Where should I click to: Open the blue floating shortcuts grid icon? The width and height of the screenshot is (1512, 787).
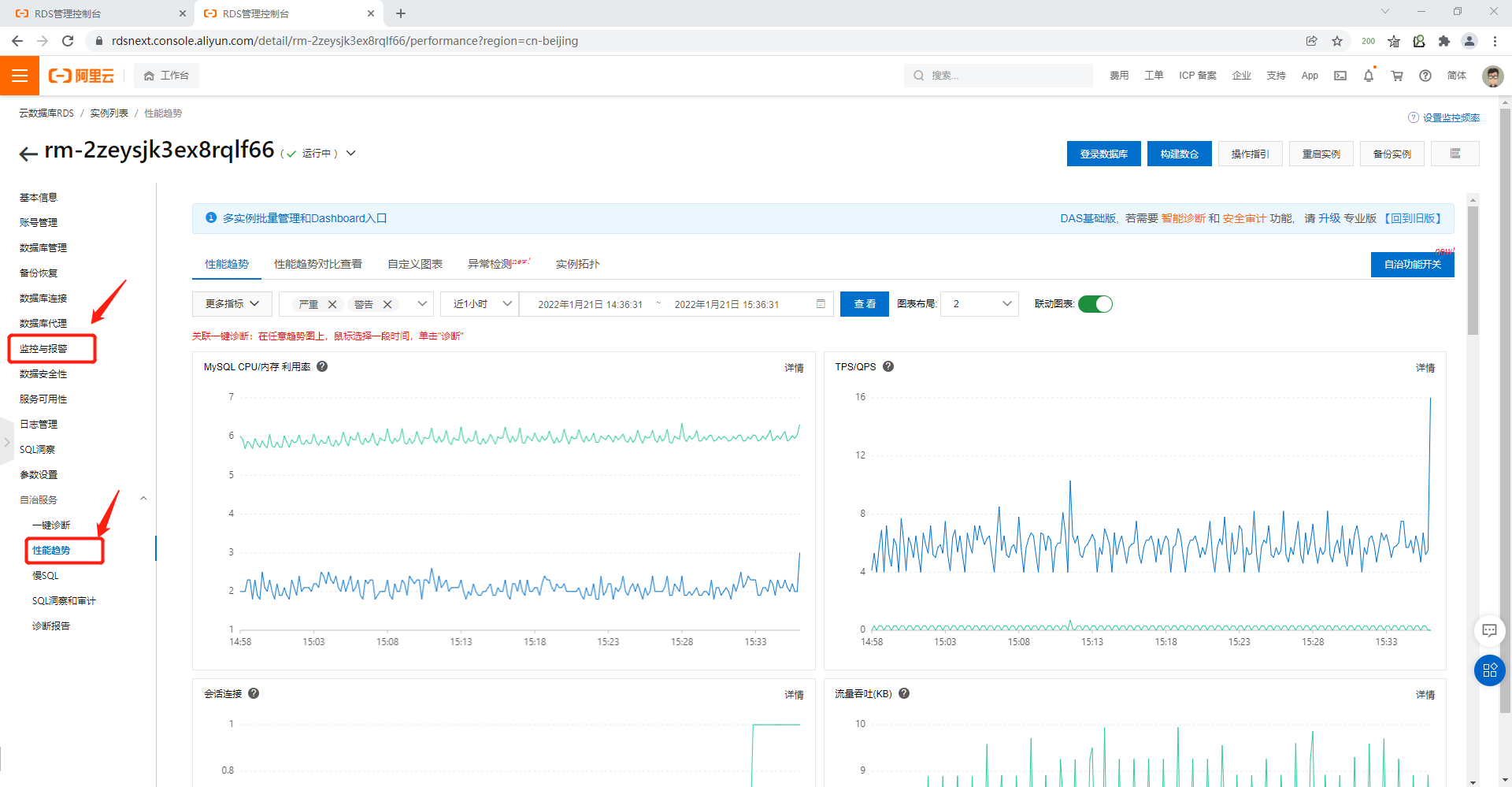[1489, 670]
